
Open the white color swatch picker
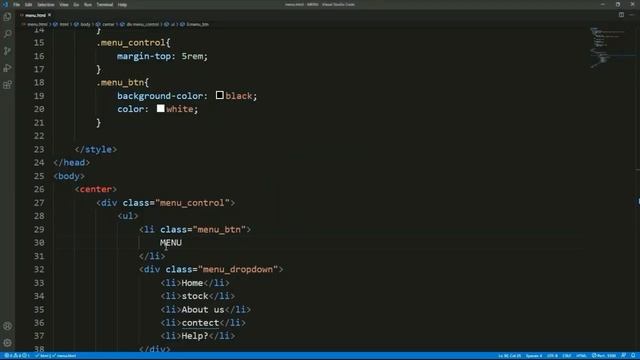coord(160,109)
